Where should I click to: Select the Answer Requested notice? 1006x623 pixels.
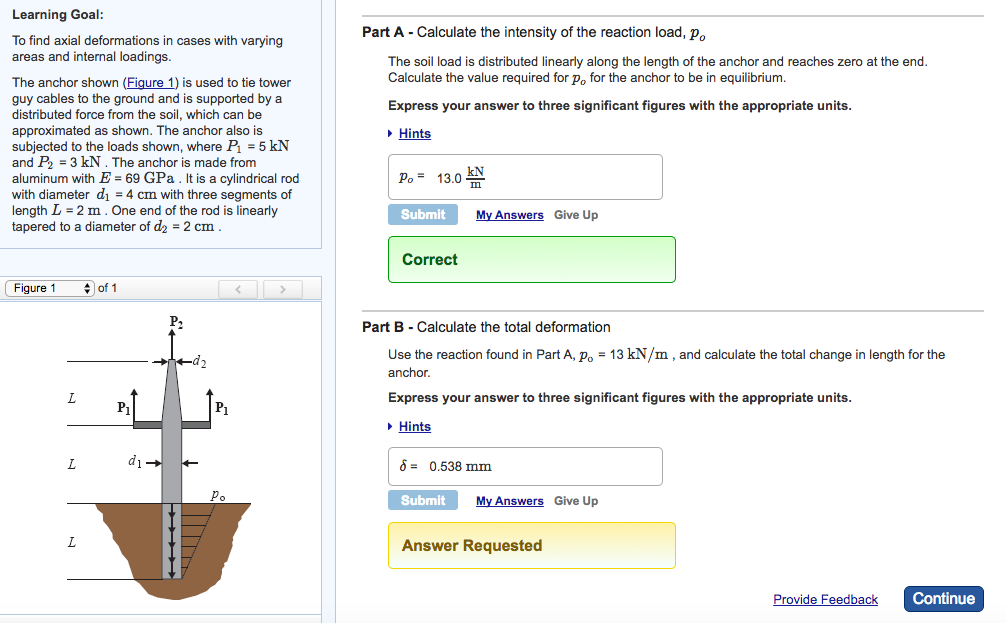point(531,545)
